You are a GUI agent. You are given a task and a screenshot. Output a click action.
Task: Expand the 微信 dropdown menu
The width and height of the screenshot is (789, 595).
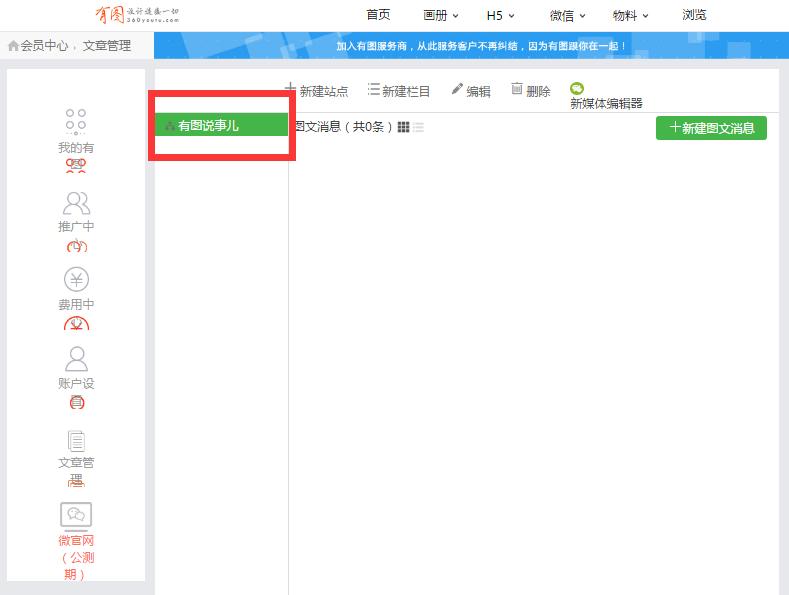(x=568, y=16)
